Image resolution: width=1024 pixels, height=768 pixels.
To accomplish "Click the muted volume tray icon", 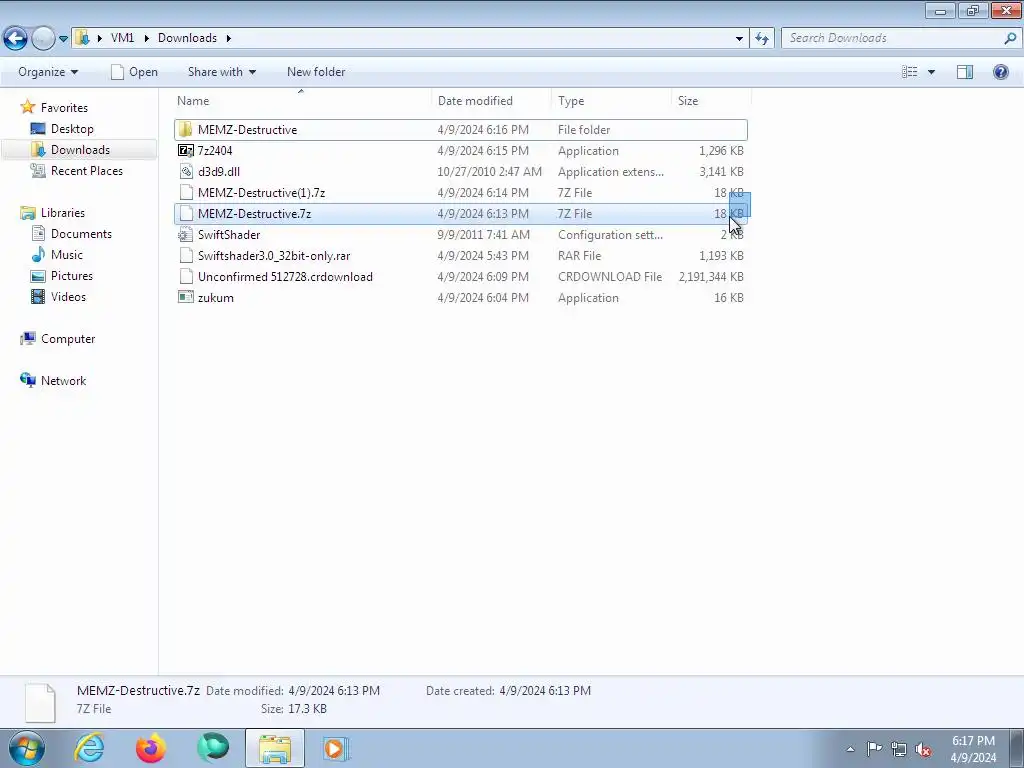I will tap(923, 749).
